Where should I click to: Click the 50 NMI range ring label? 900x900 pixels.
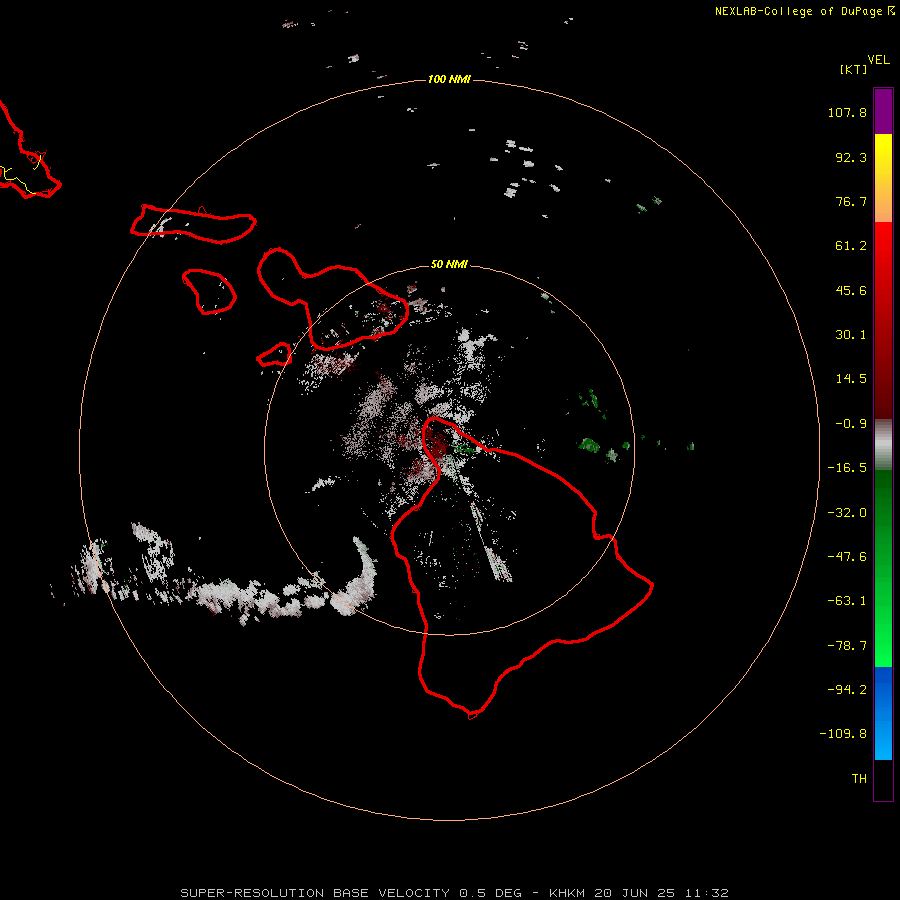pyautogui.click(x=449, y=264)
